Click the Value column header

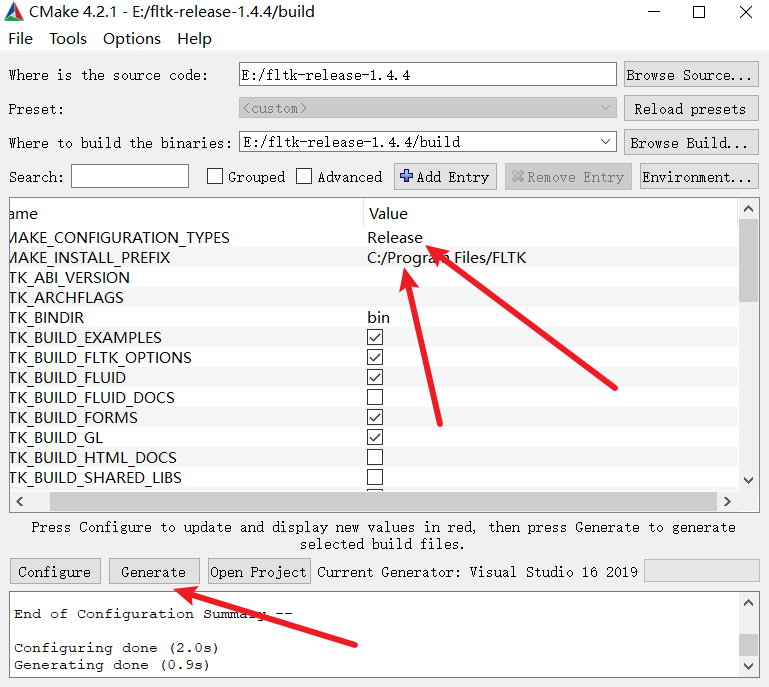pos(550,213)
